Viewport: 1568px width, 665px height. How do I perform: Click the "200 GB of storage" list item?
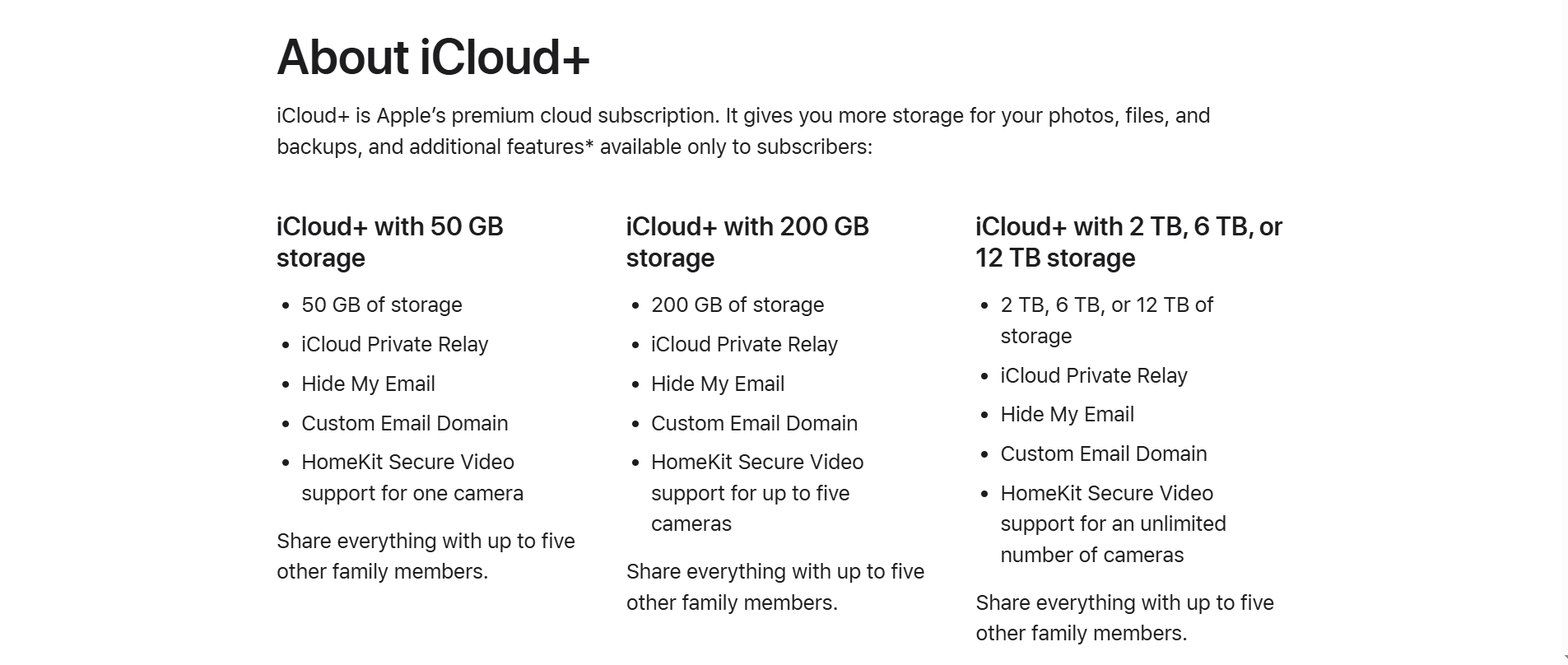pyautogui.click(x=737, y=305)
